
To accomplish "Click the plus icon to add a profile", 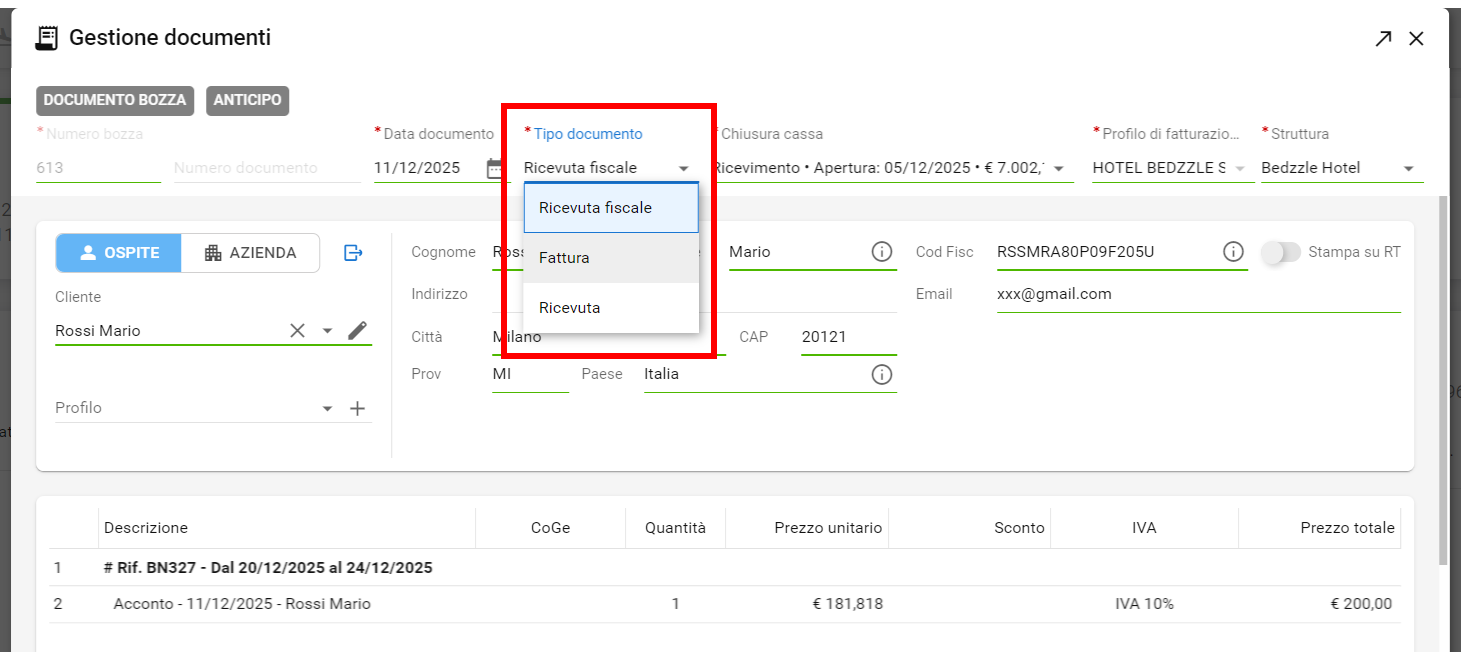I will click(357, 408).
